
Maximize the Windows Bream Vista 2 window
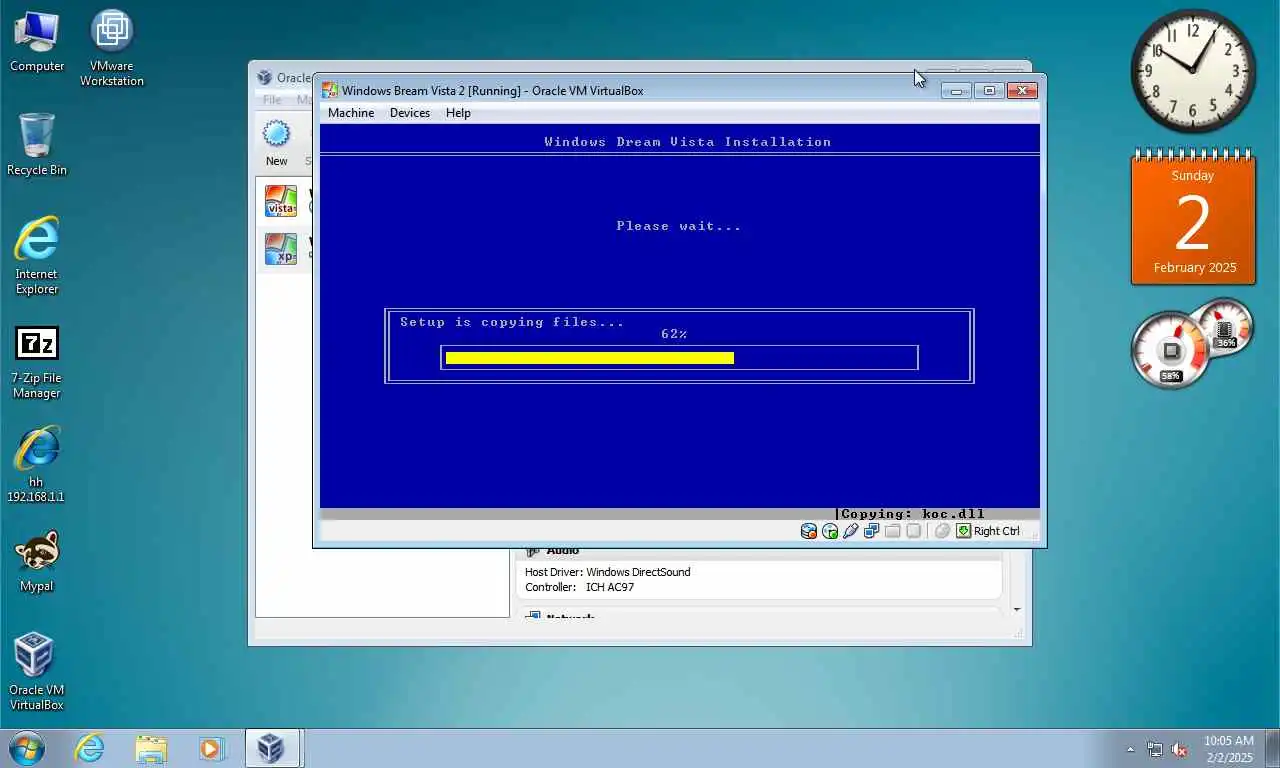click(989, 91)
